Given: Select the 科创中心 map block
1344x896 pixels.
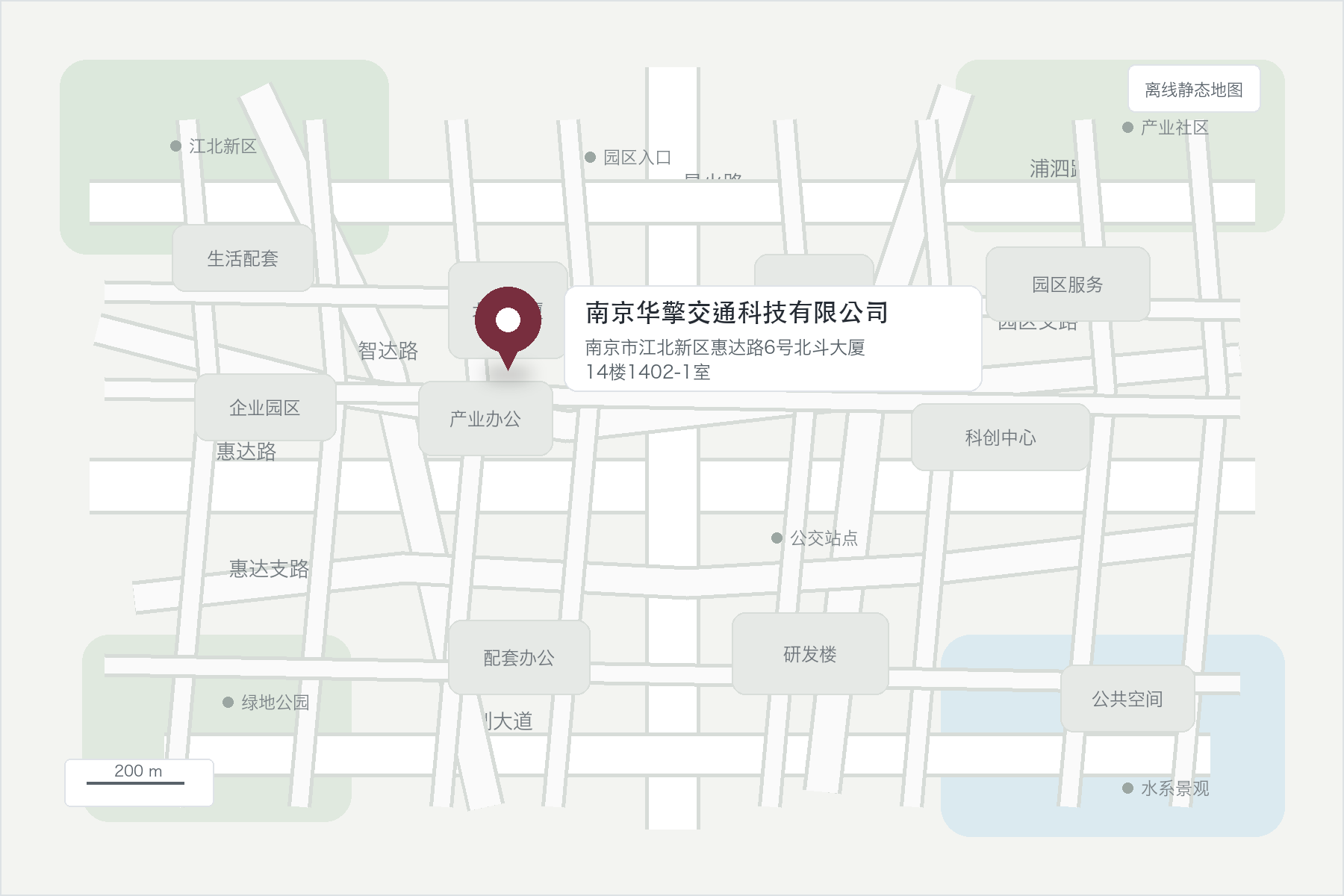Looking at the screenshot, I should coord(1001,438).
